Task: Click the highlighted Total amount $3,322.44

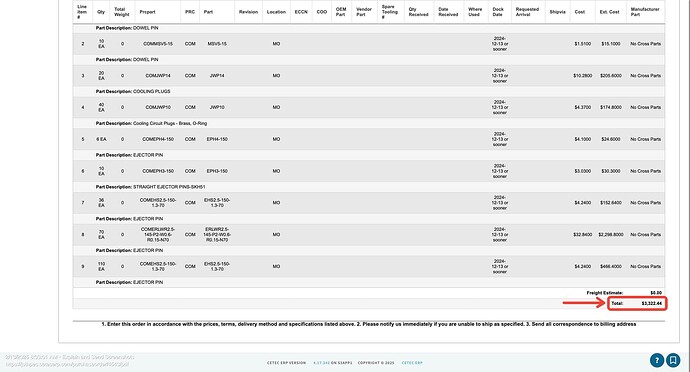Action: [652, 303]
